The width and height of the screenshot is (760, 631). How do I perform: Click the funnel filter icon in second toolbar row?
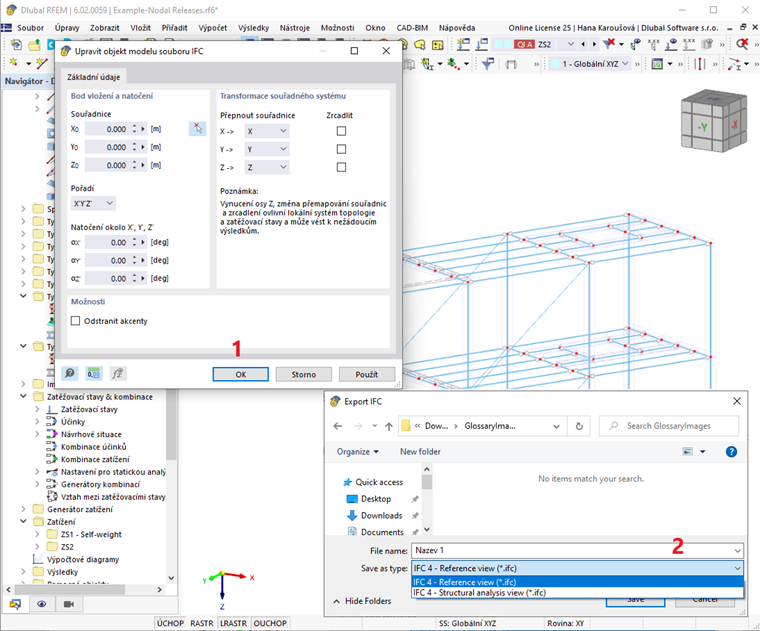[488, 63]
